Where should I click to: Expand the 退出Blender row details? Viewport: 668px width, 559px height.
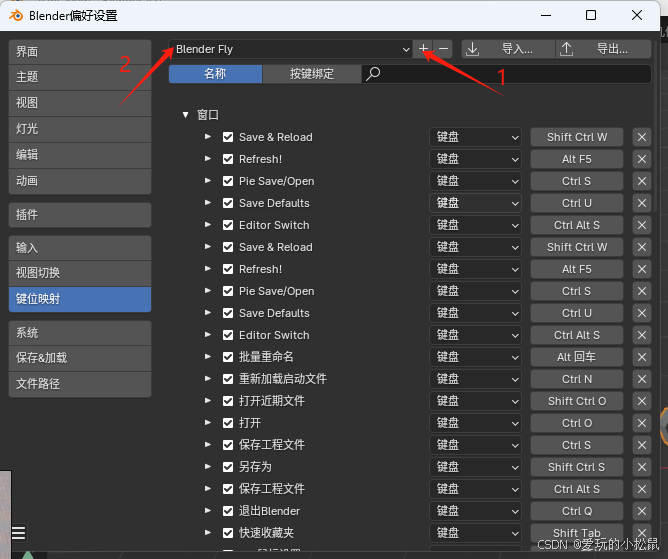(207, 510)
